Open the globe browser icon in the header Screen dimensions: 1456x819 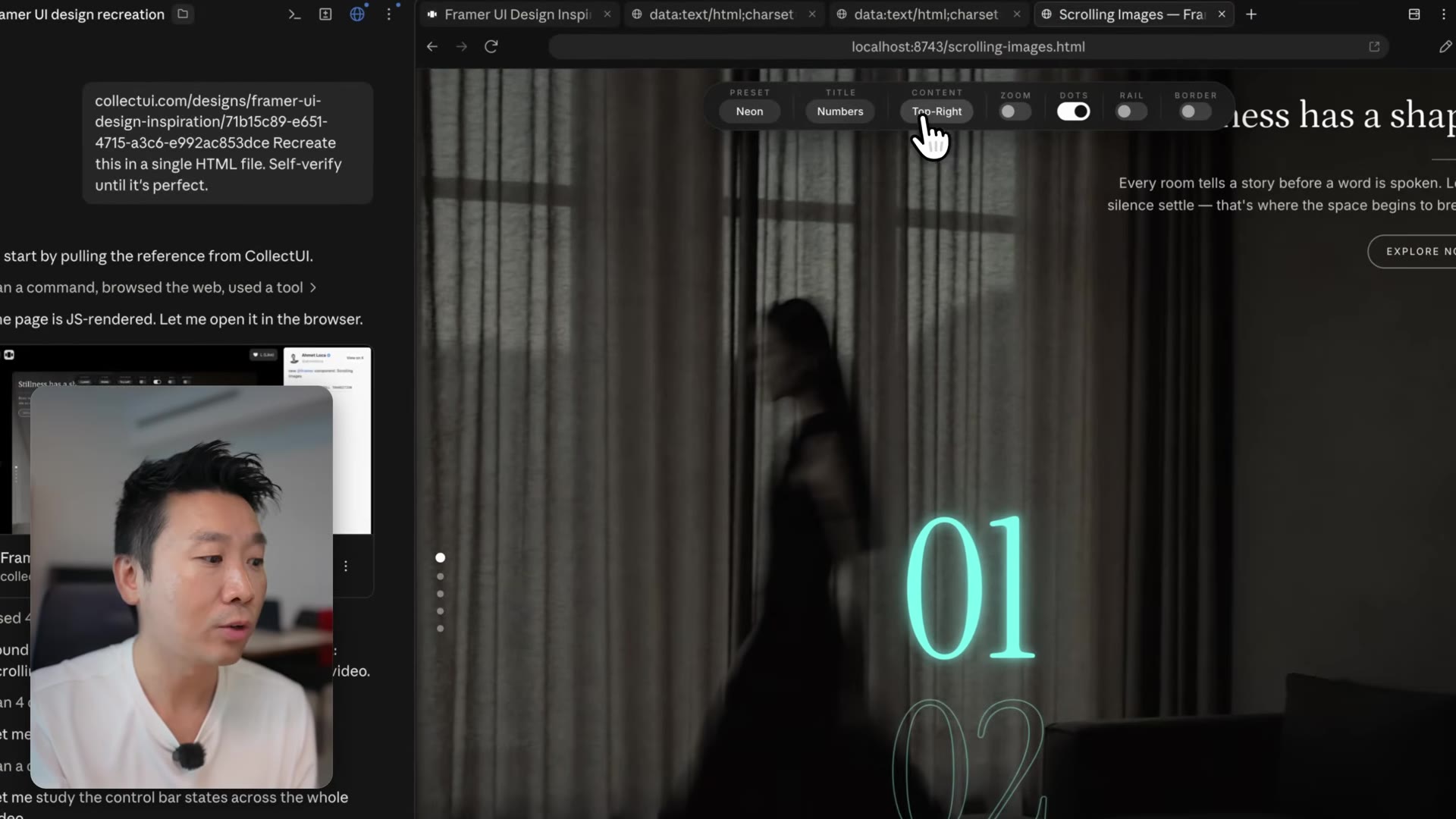click(x=357, y=14)
